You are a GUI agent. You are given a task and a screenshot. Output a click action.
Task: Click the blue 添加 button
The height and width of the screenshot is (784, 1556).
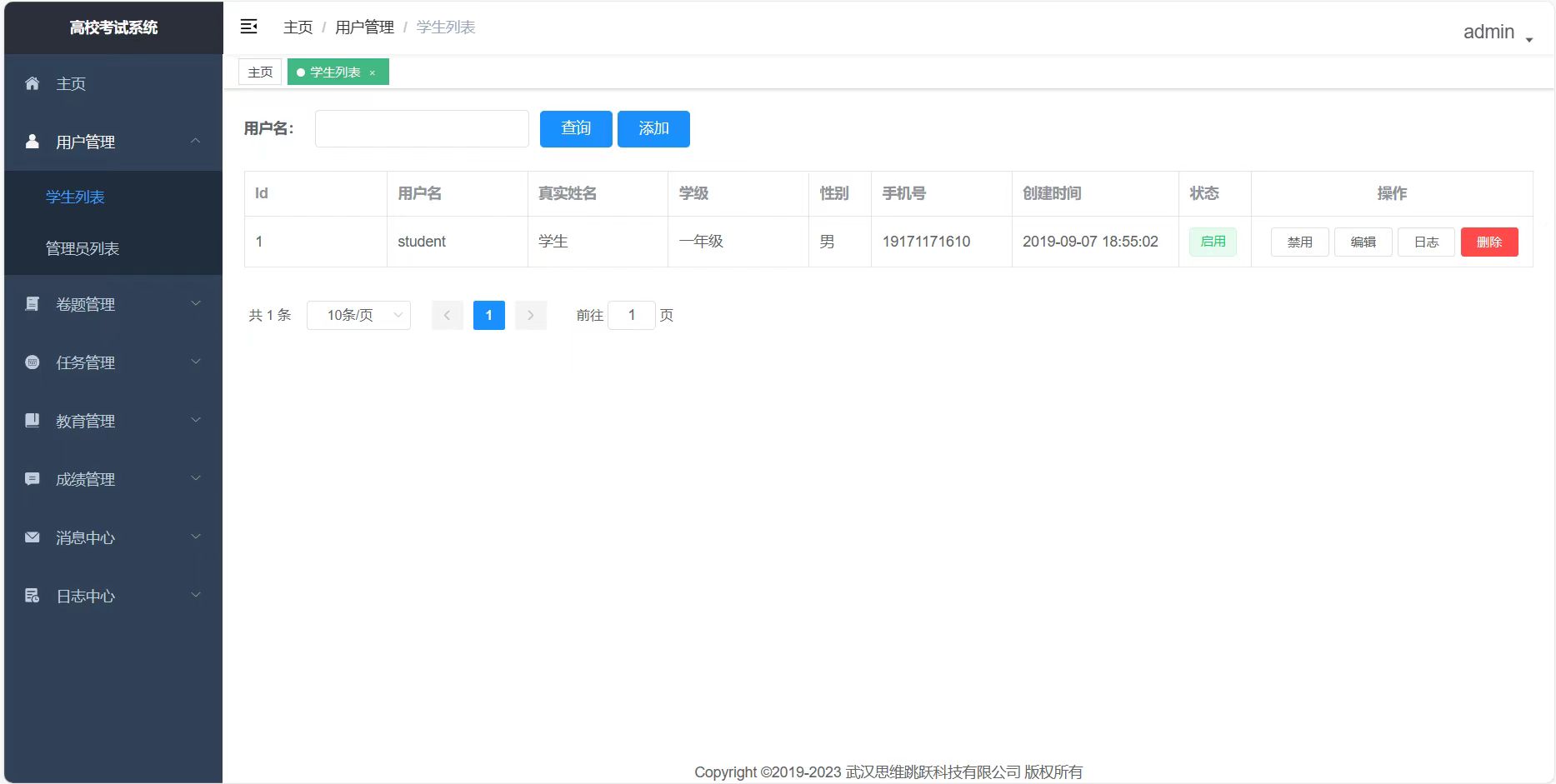click(653, 128)
